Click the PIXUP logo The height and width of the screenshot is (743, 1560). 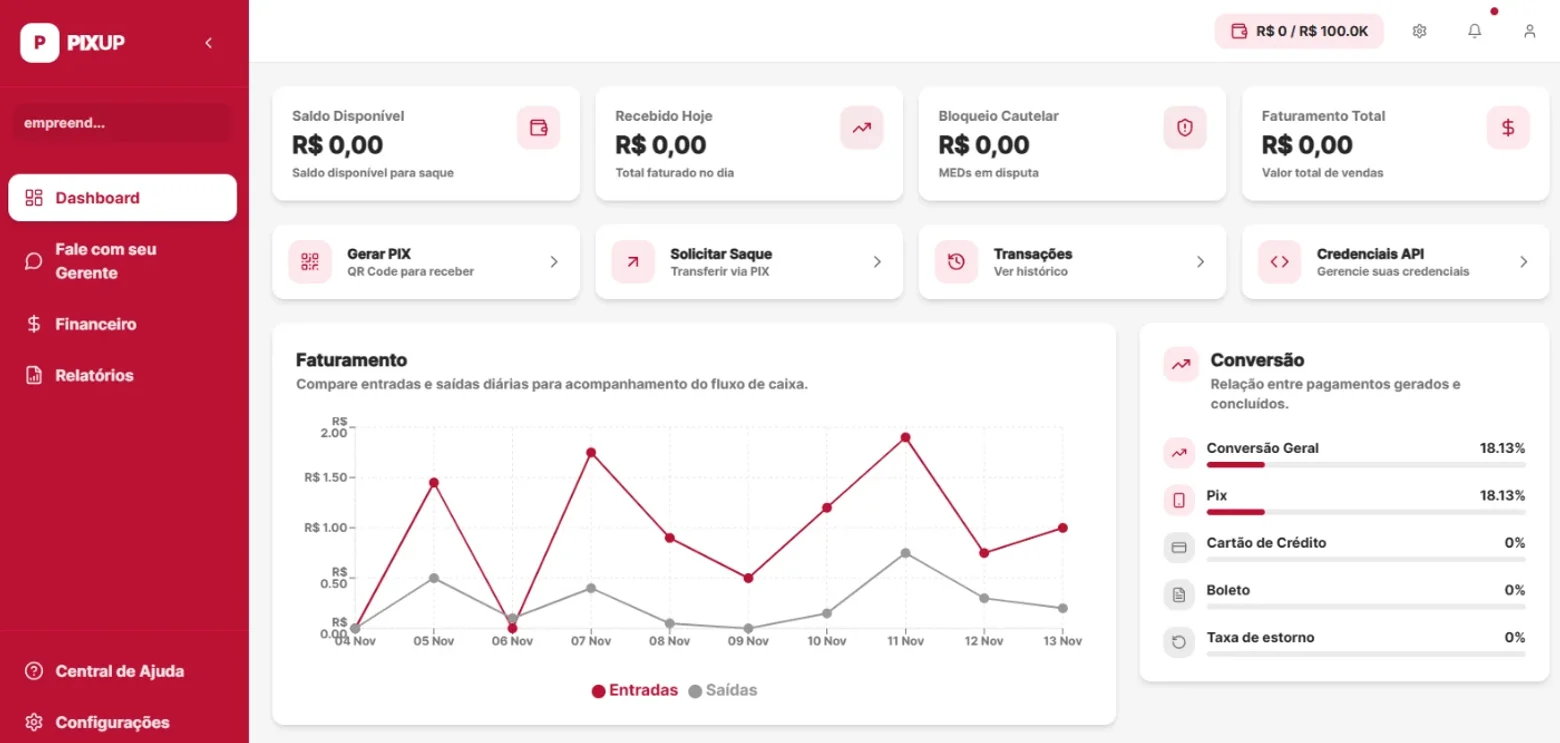(73, 42)
